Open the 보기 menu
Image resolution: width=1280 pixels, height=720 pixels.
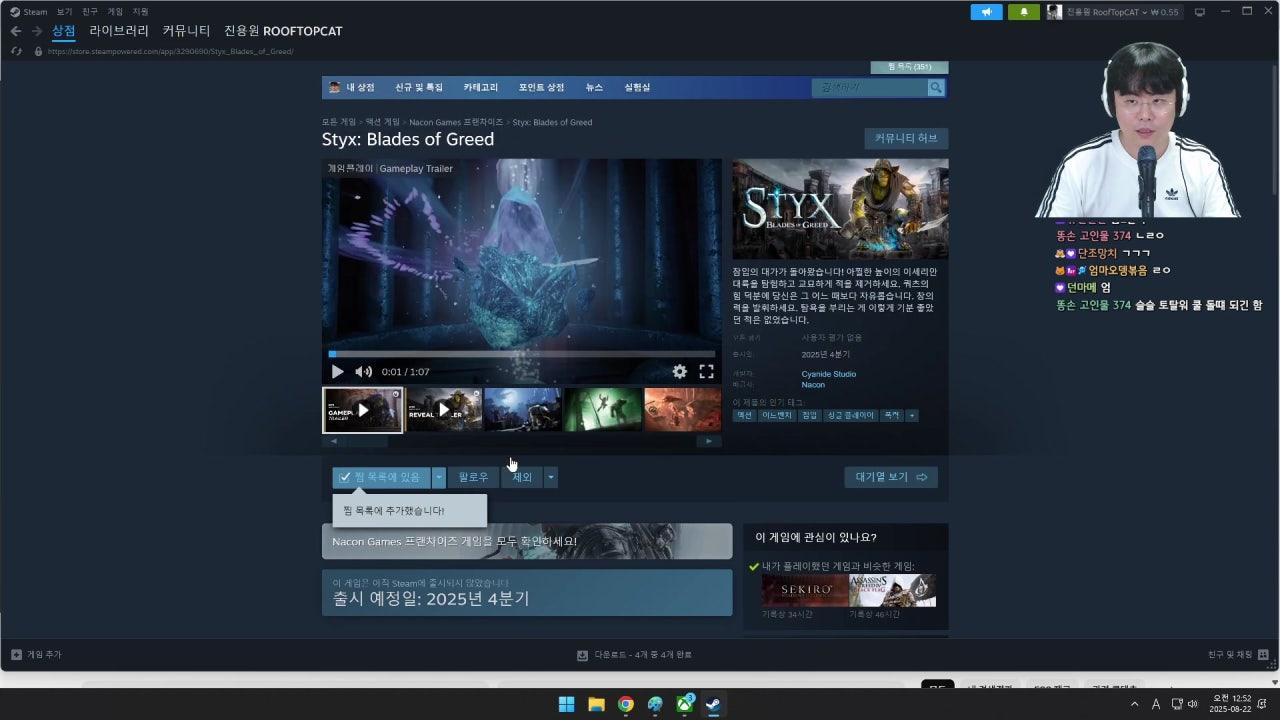pyautogui.click(x=64, y=12)
